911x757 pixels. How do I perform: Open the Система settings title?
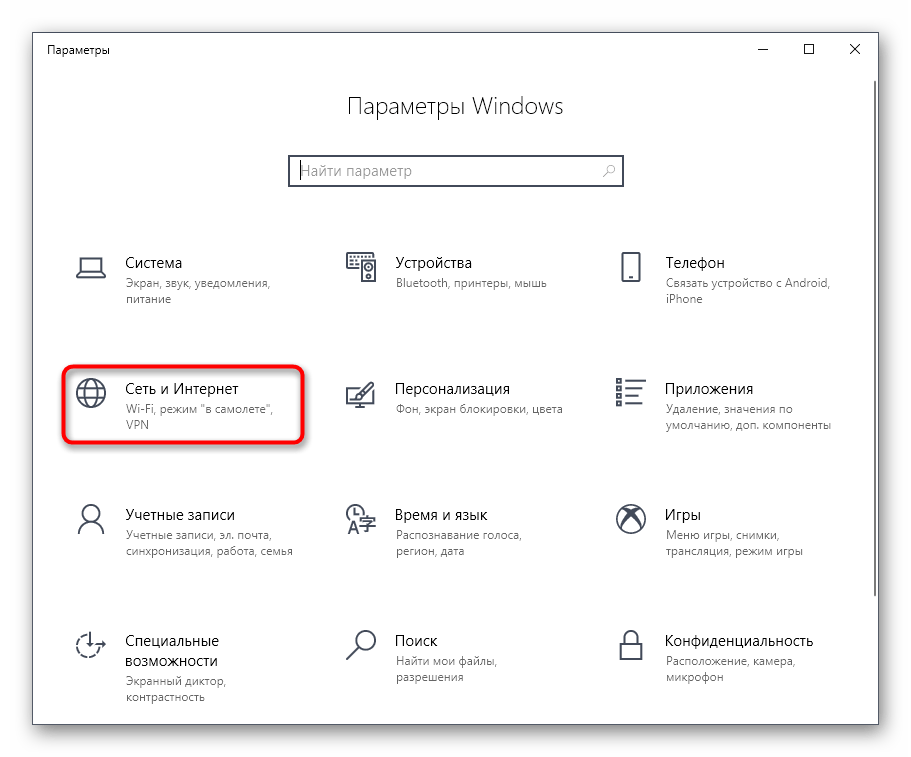(153, 263)
